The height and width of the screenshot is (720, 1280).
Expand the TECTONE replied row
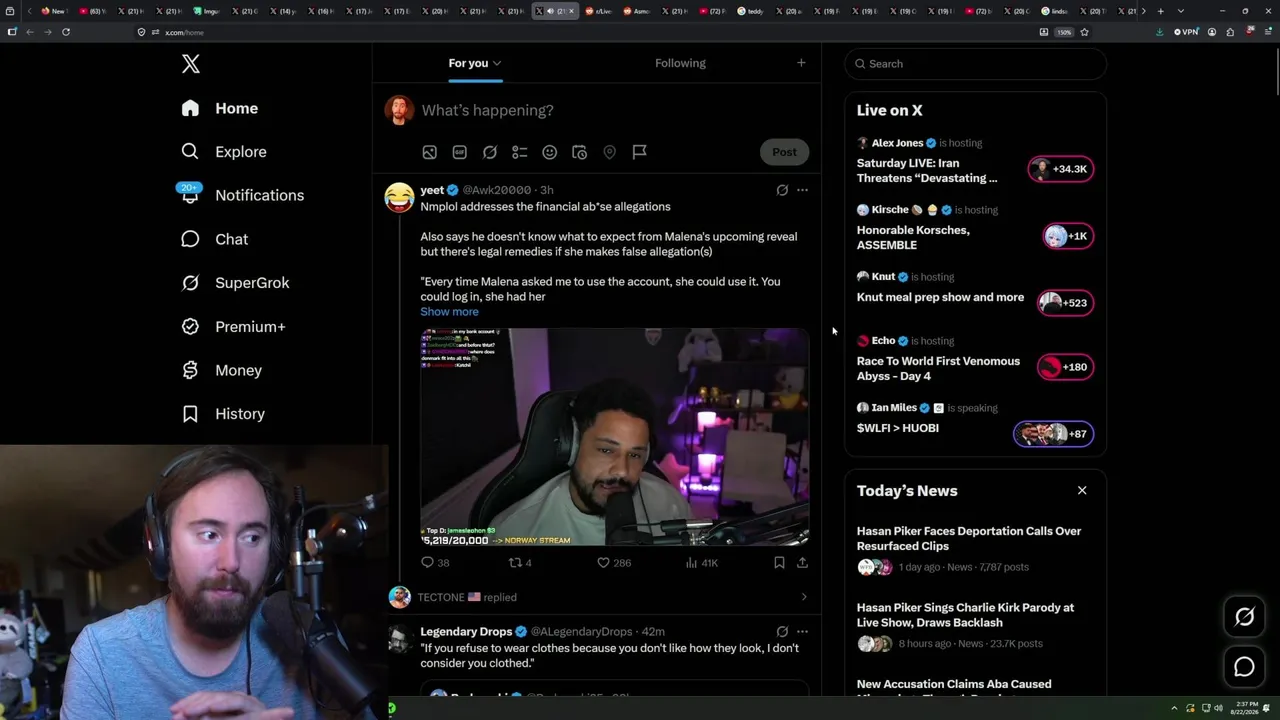point(597,597)
